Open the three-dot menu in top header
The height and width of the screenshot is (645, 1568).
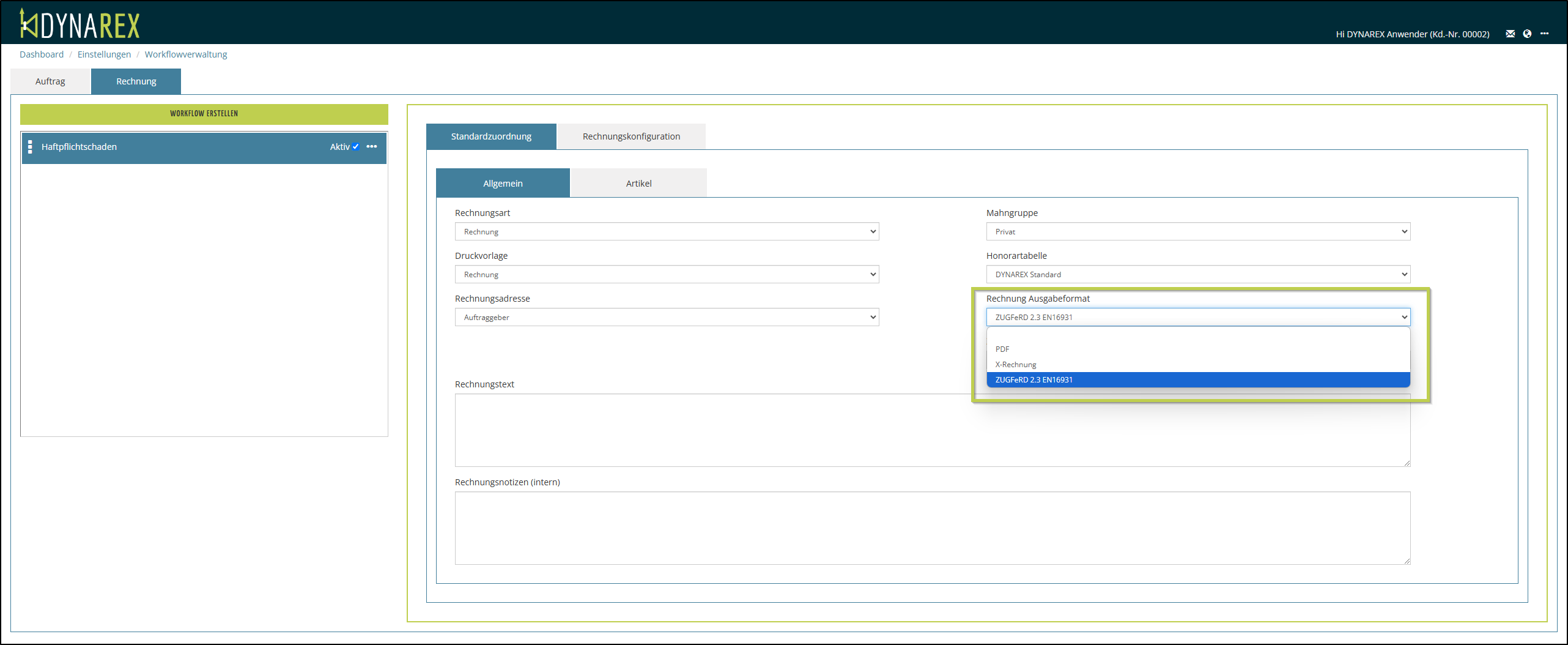coord(1544,34)
